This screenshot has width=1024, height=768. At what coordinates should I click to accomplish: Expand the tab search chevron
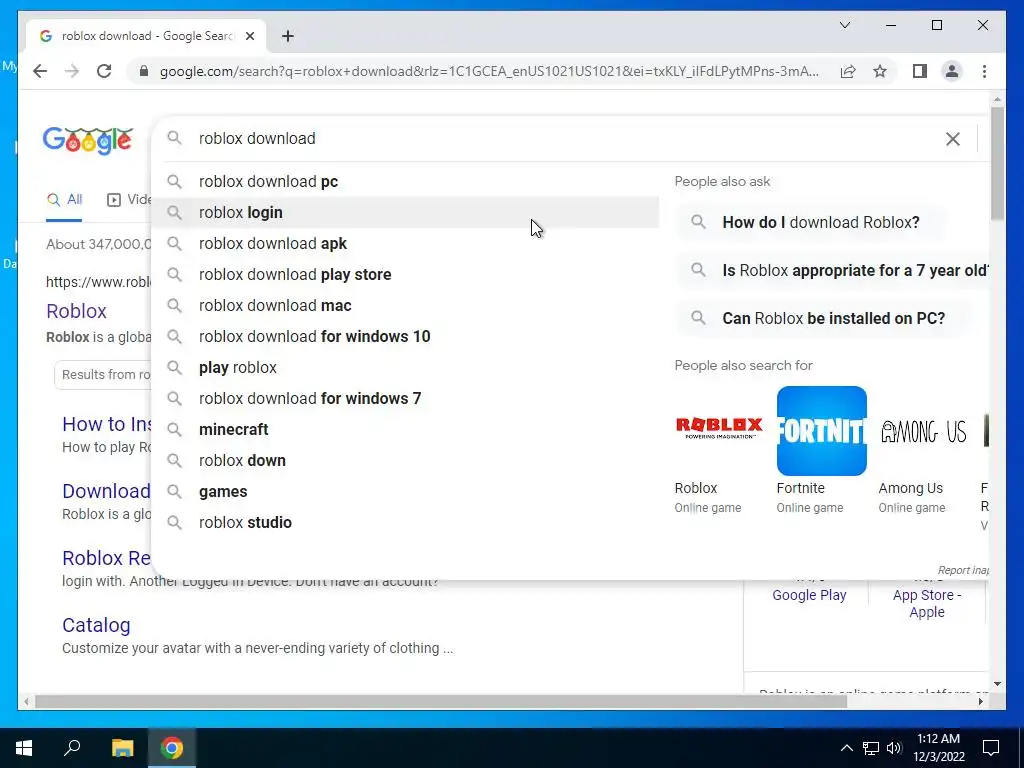tap(844, 25)
